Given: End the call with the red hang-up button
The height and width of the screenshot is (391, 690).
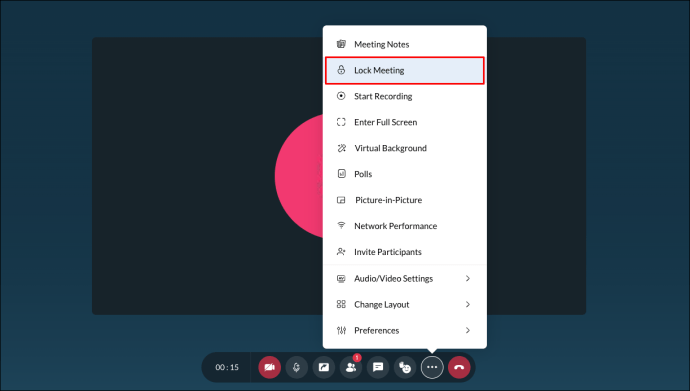Looking at the screenshot, I should pos(459,367).
